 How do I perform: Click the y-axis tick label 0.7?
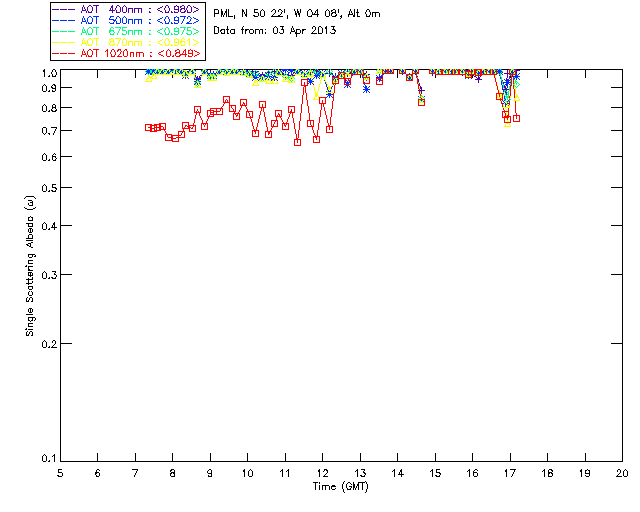tap(49, 131)
